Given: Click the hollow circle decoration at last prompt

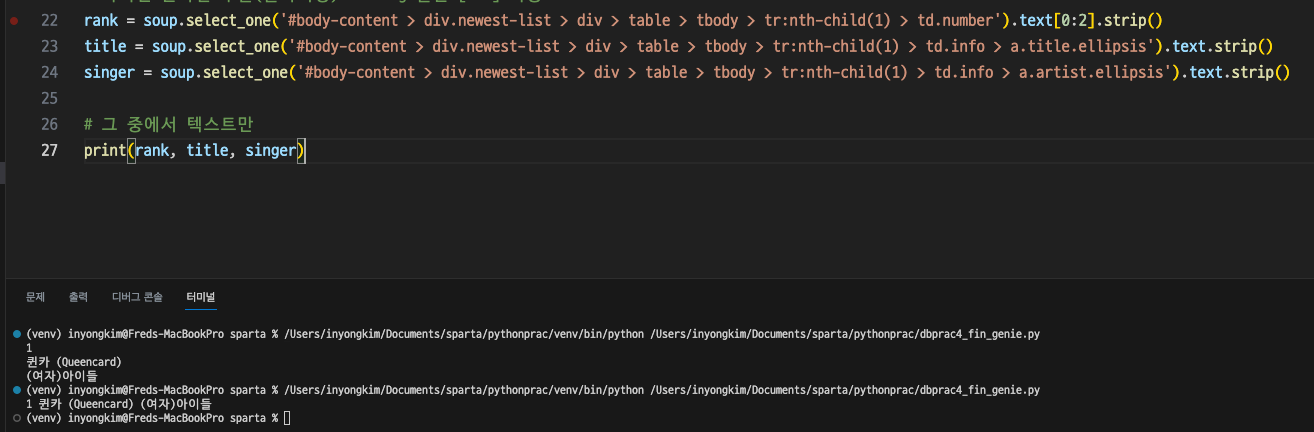Looking at the screenshot, I should pos(17,417).
